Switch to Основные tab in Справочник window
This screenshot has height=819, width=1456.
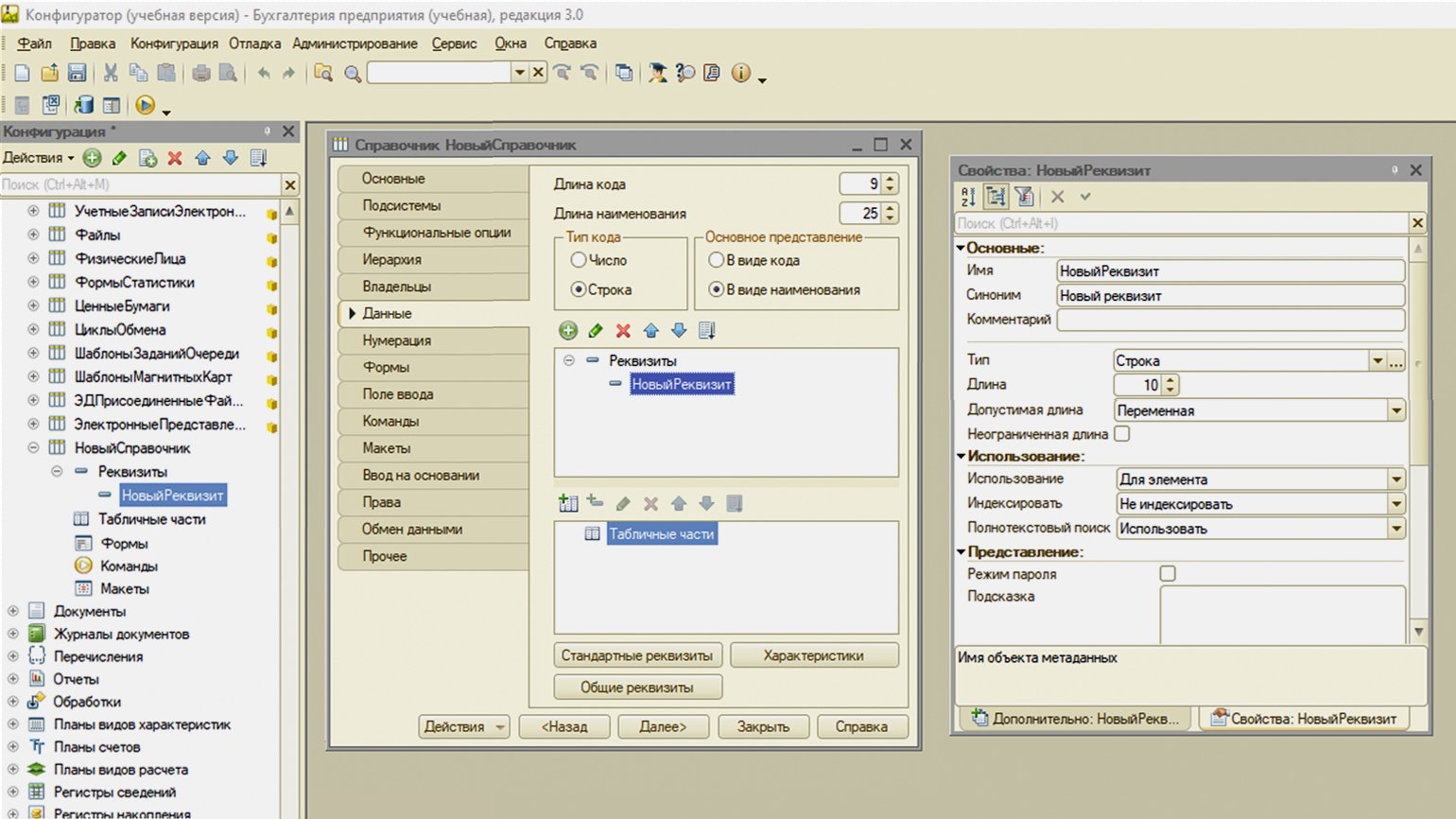[x=433, y=179]
